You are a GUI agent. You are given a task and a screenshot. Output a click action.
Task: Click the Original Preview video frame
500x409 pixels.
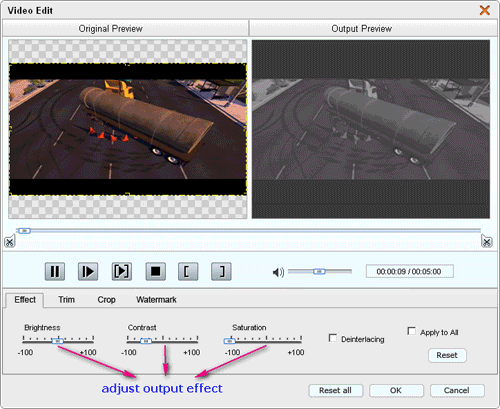pos(128,129)
